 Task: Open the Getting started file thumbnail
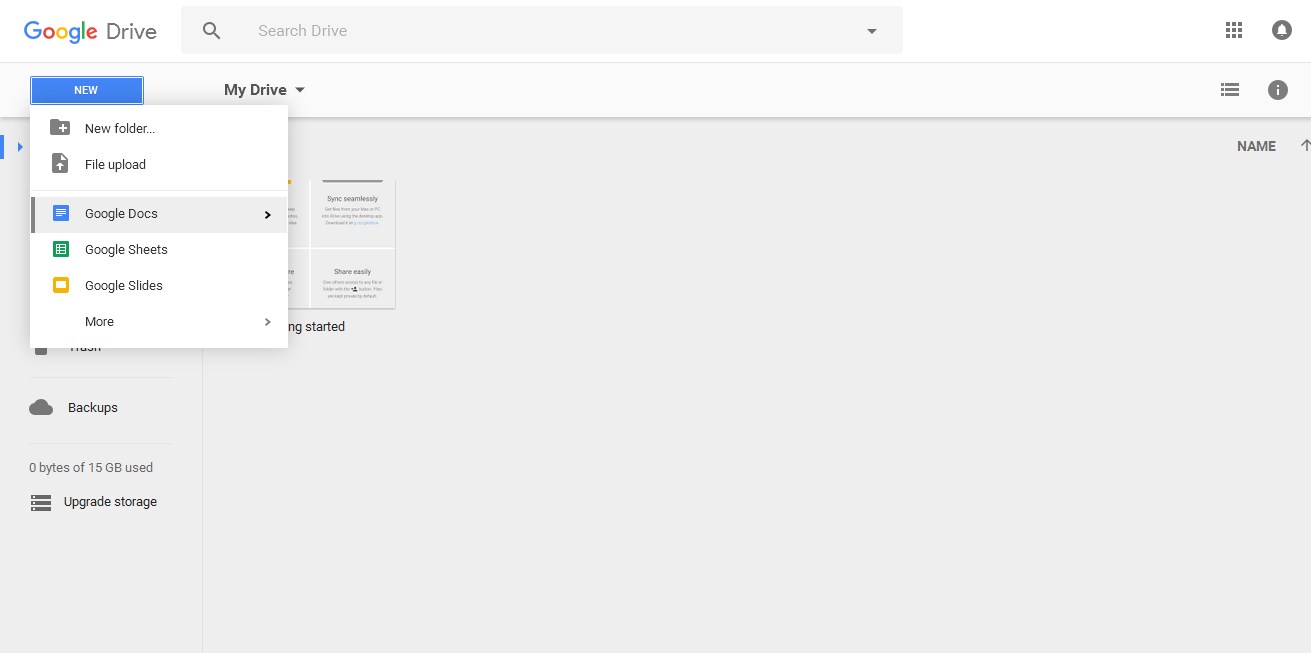[x=341, y=245]
